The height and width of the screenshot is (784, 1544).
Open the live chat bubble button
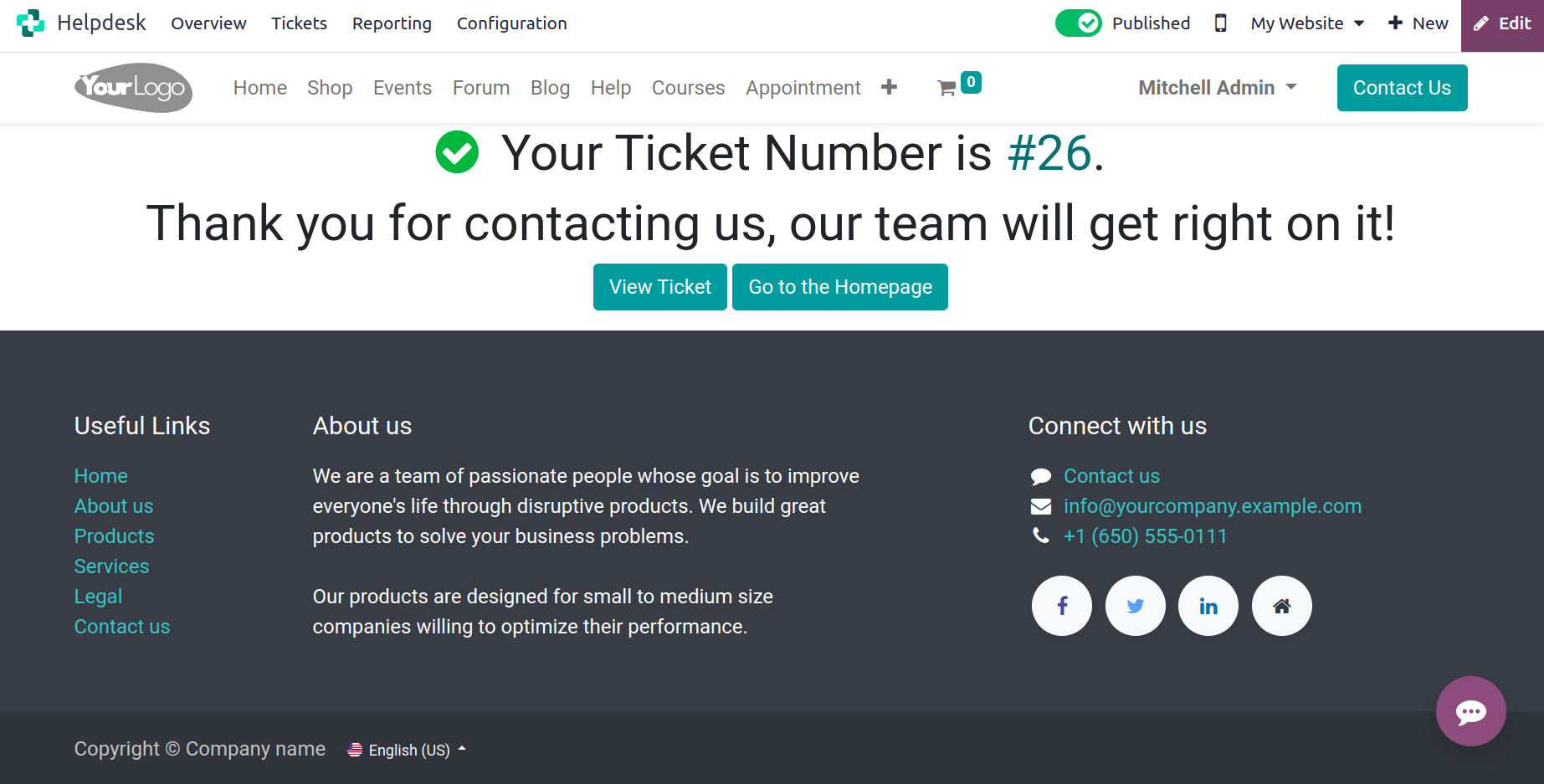pos(1471,711)
